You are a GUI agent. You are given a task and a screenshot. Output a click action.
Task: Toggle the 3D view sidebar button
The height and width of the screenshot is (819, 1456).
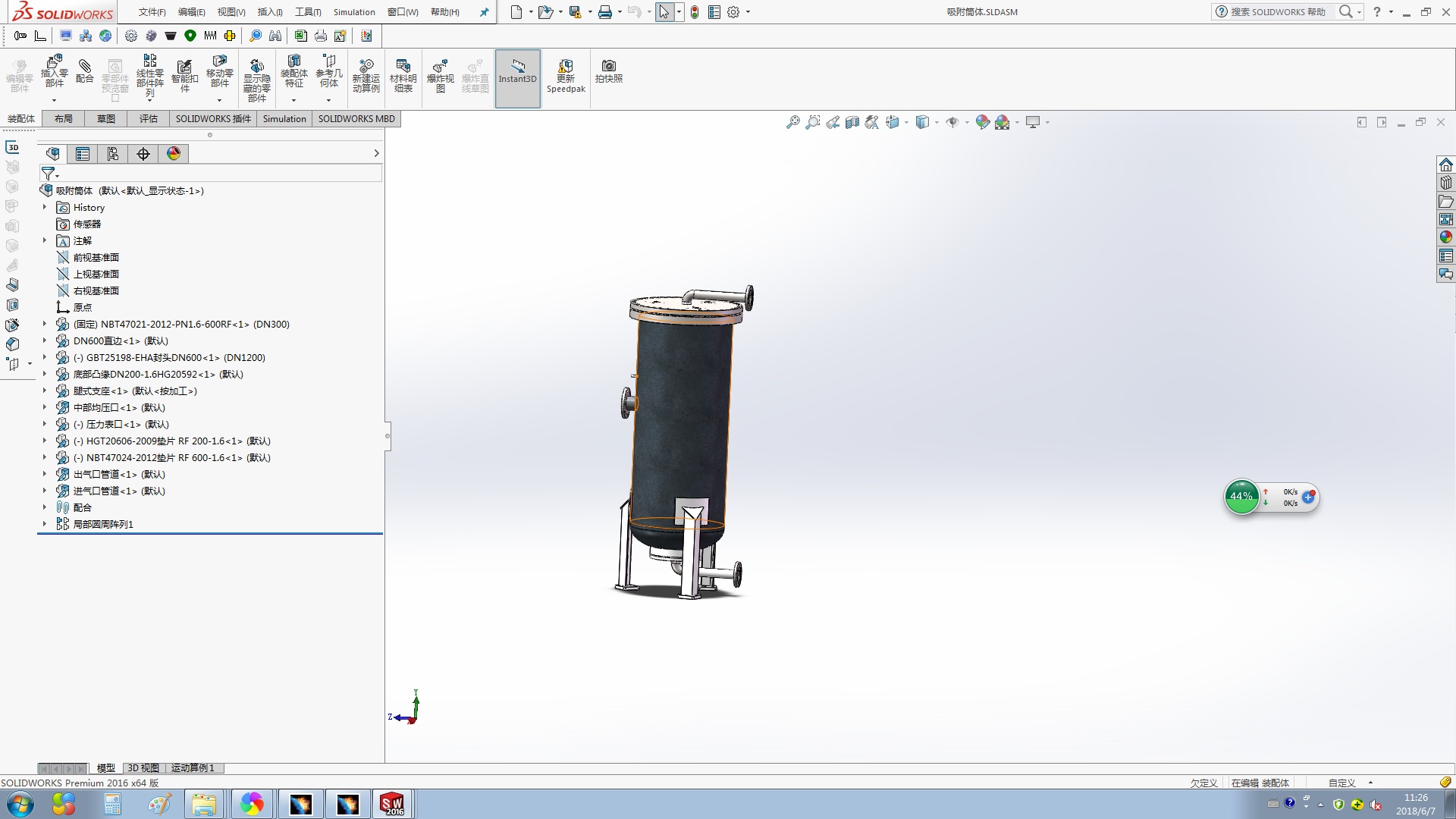(13, 147)
